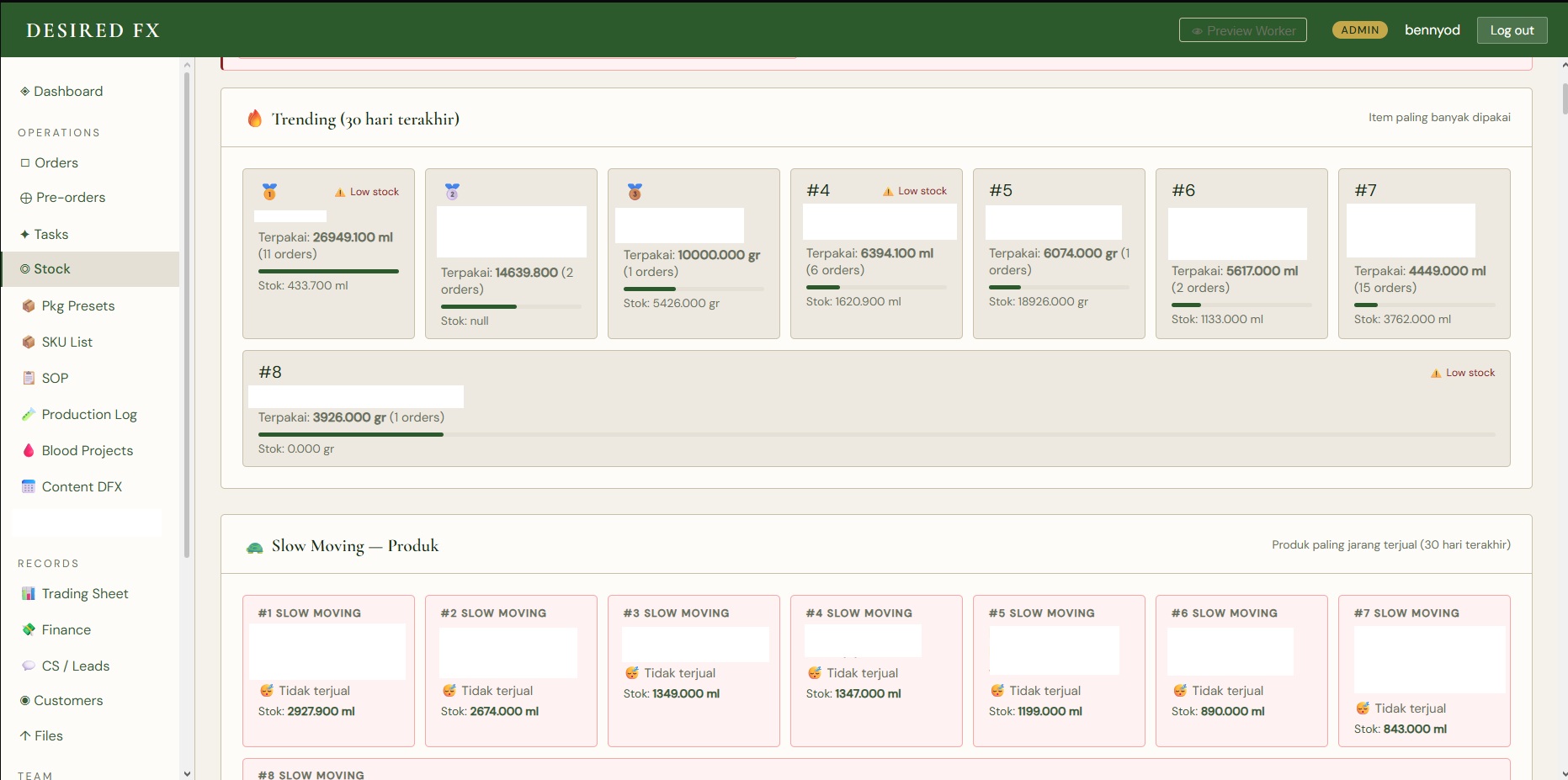Image resolution: width=1568 pixels, height=780 pixels.
Task: Click the Slow Moving turtle icon
Action: (254, 547)
